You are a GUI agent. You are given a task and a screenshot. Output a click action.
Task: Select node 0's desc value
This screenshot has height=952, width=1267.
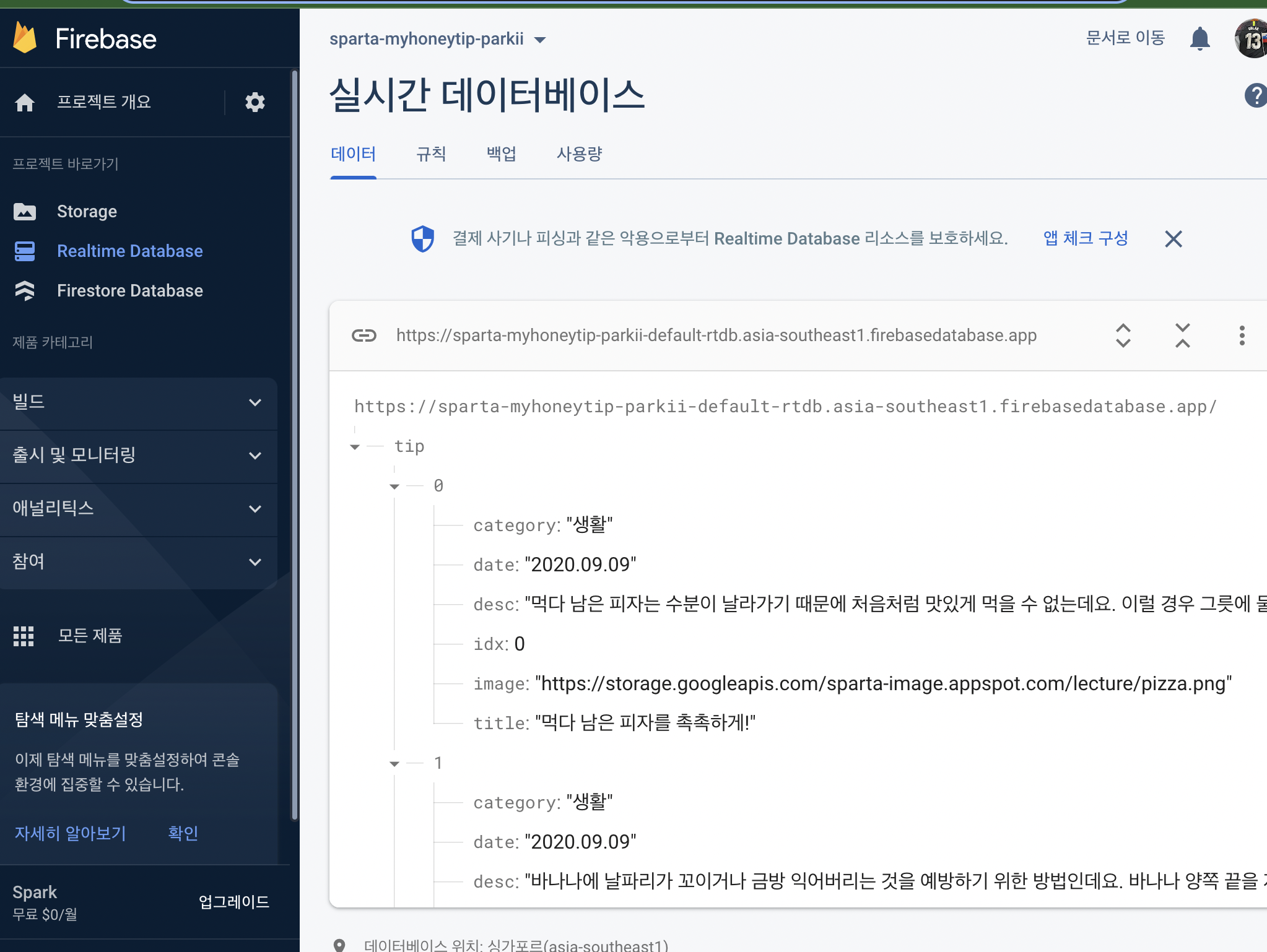coord(895,604)
